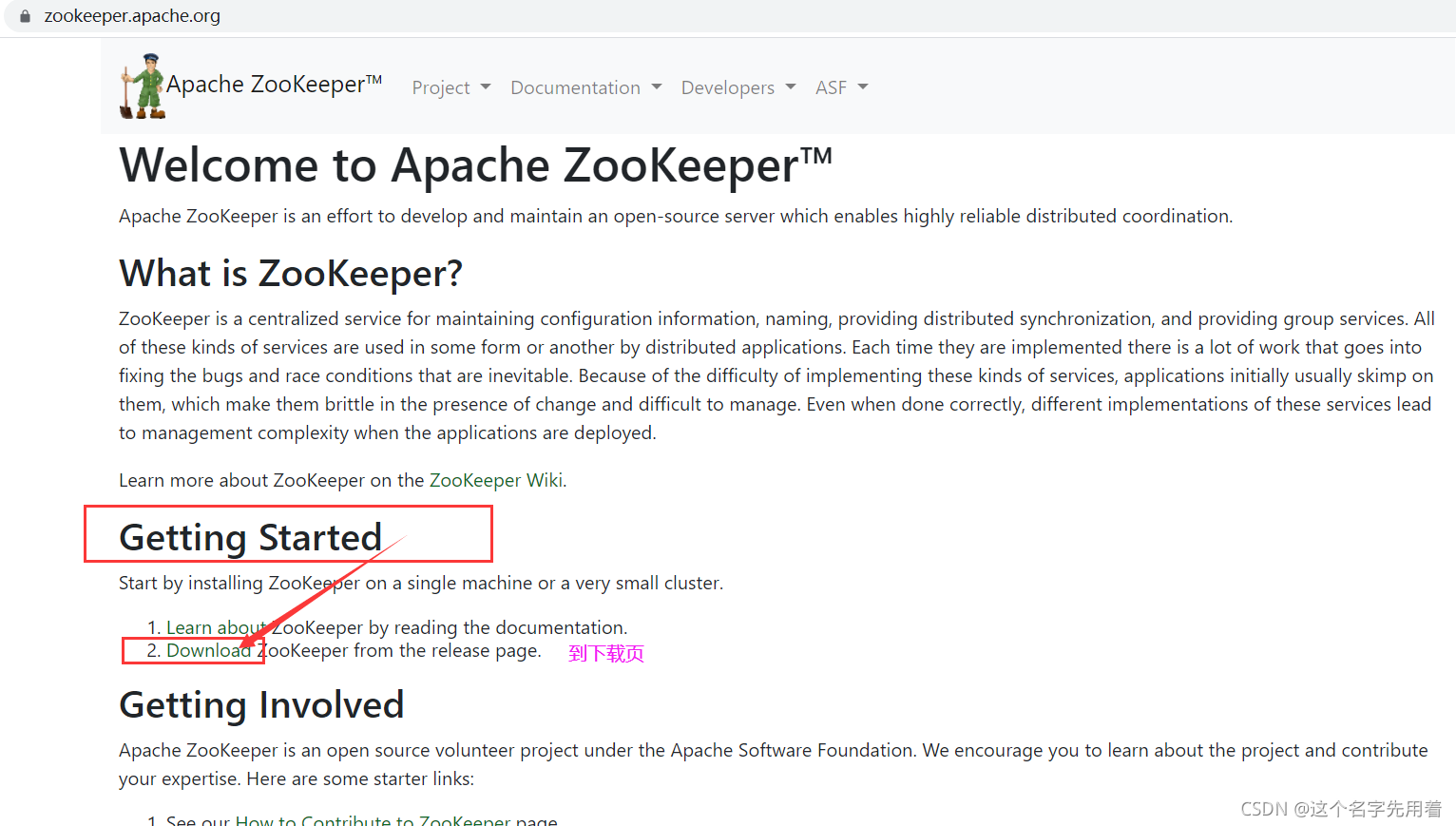Click the Getting Involved heading

[261, 705]
